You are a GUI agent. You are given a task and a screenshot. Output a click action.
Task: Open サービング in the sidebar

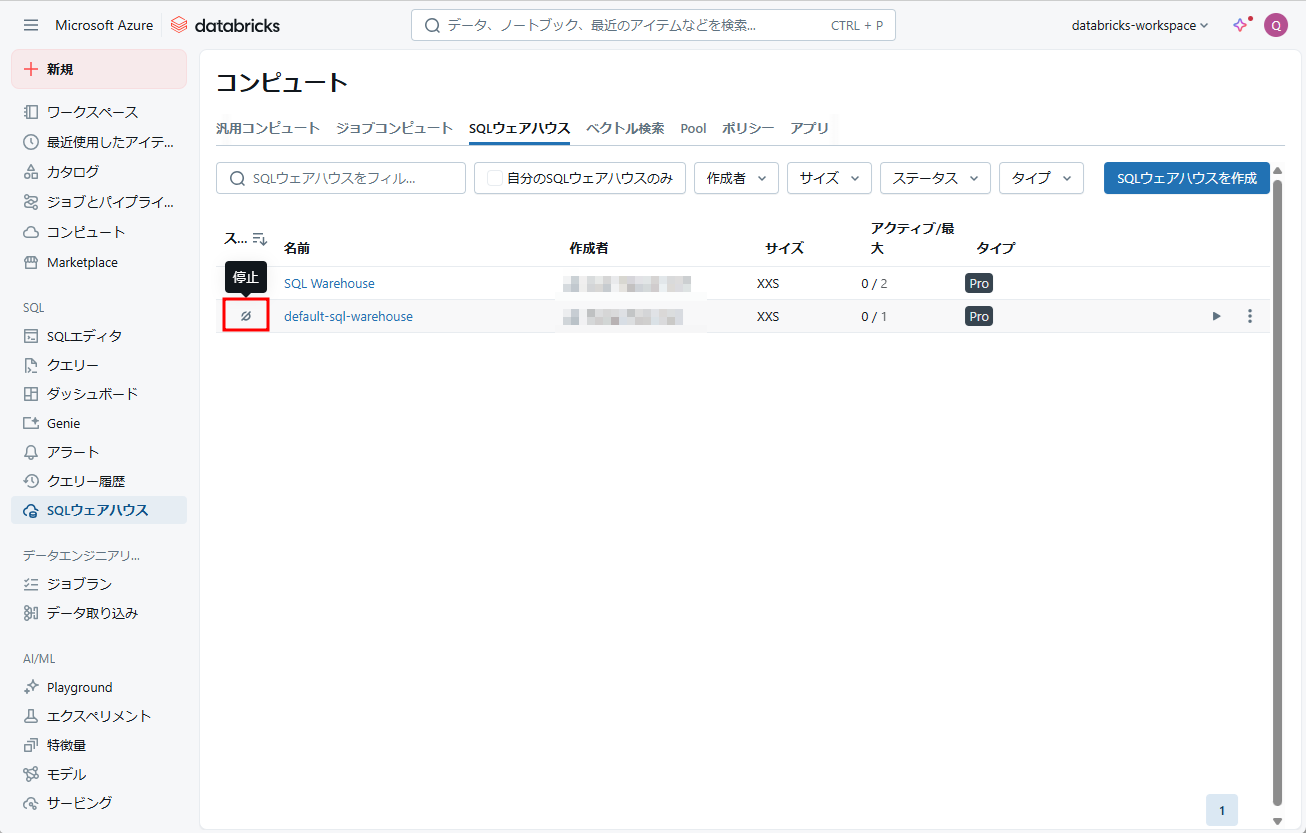(99, 803)
